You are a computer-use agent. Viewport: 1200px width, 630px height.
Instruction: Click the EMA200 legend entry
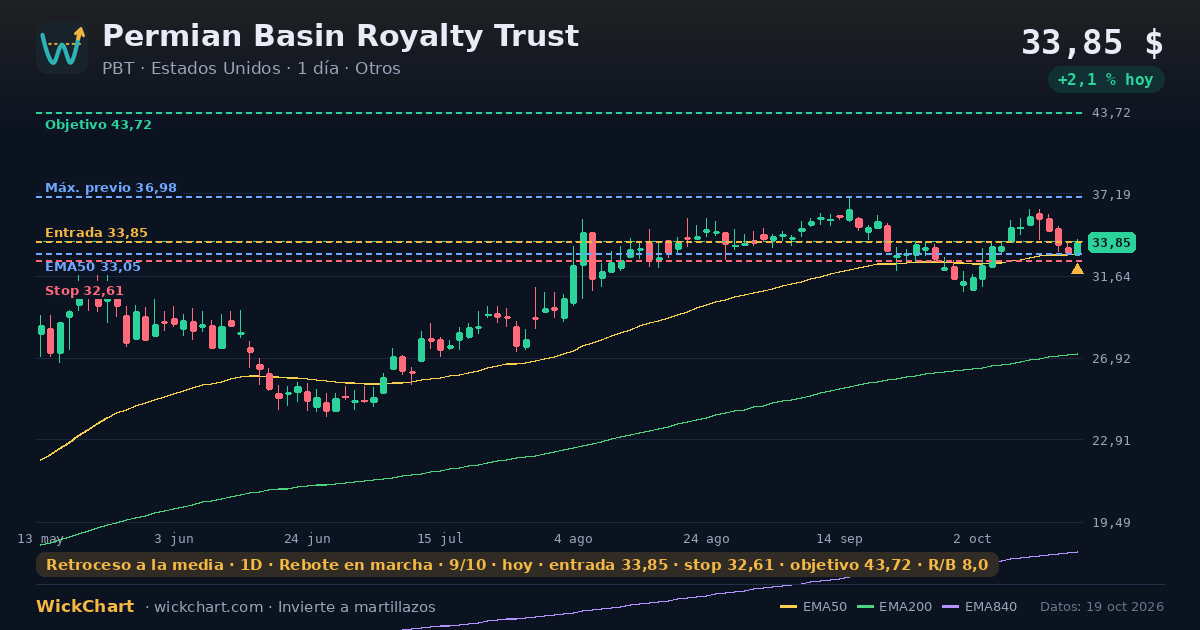pos(895,607)
